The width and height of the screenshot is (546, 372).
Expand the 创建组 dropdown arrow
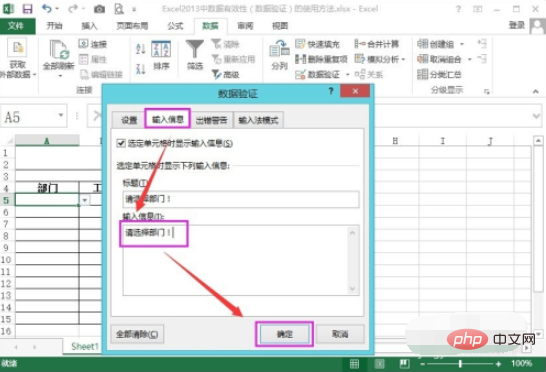(462, 44)
